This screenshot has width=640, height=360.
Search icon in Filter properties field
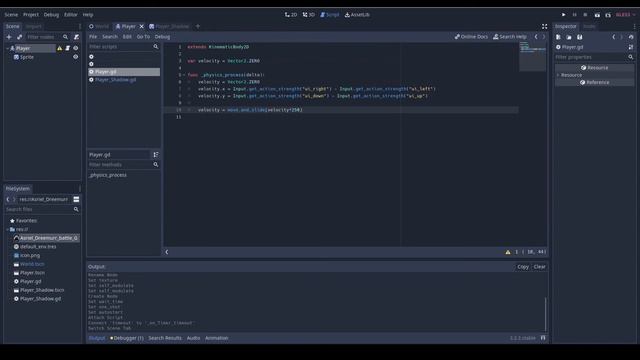coord(631,57)
